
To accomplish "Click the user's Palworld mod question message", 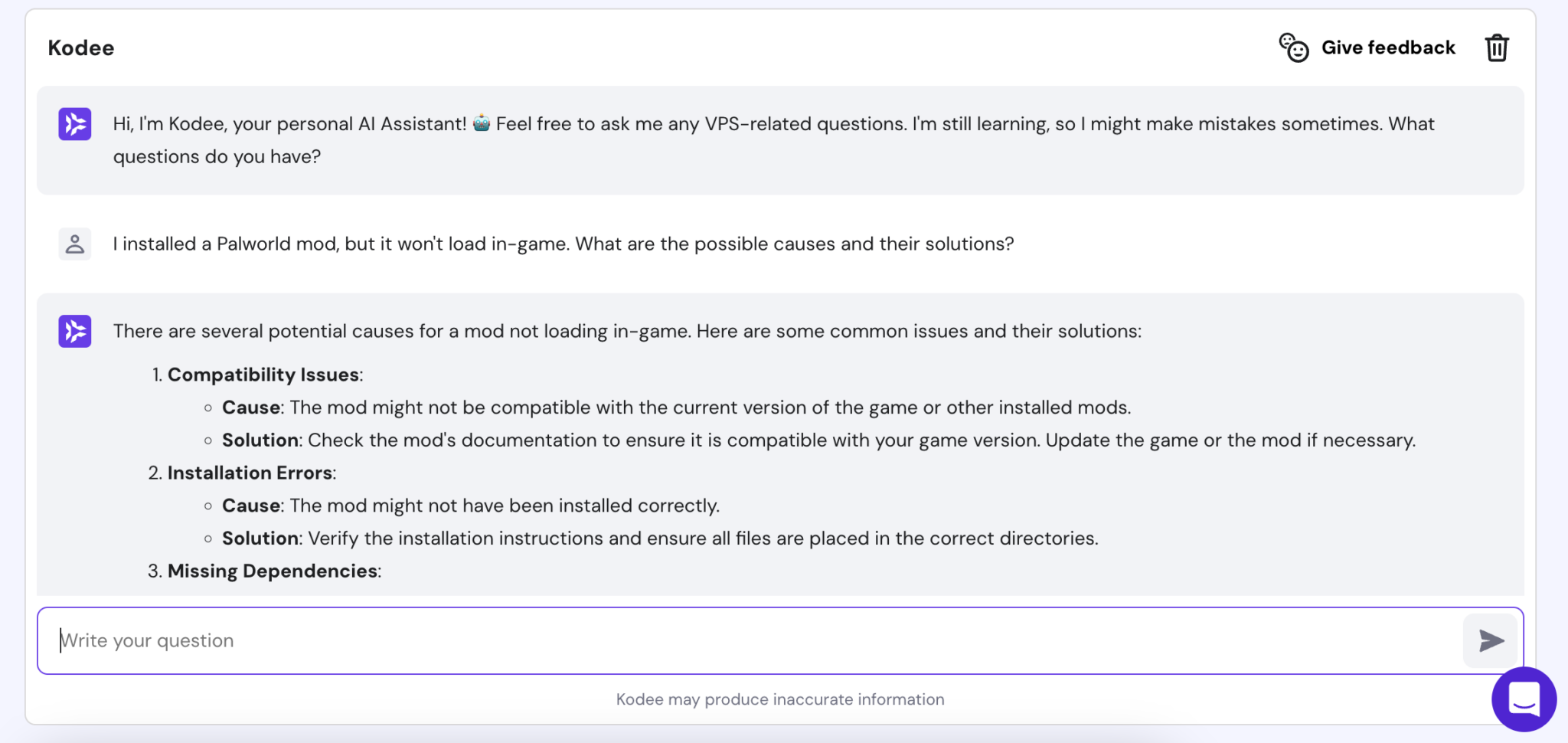I will (563, 243).
